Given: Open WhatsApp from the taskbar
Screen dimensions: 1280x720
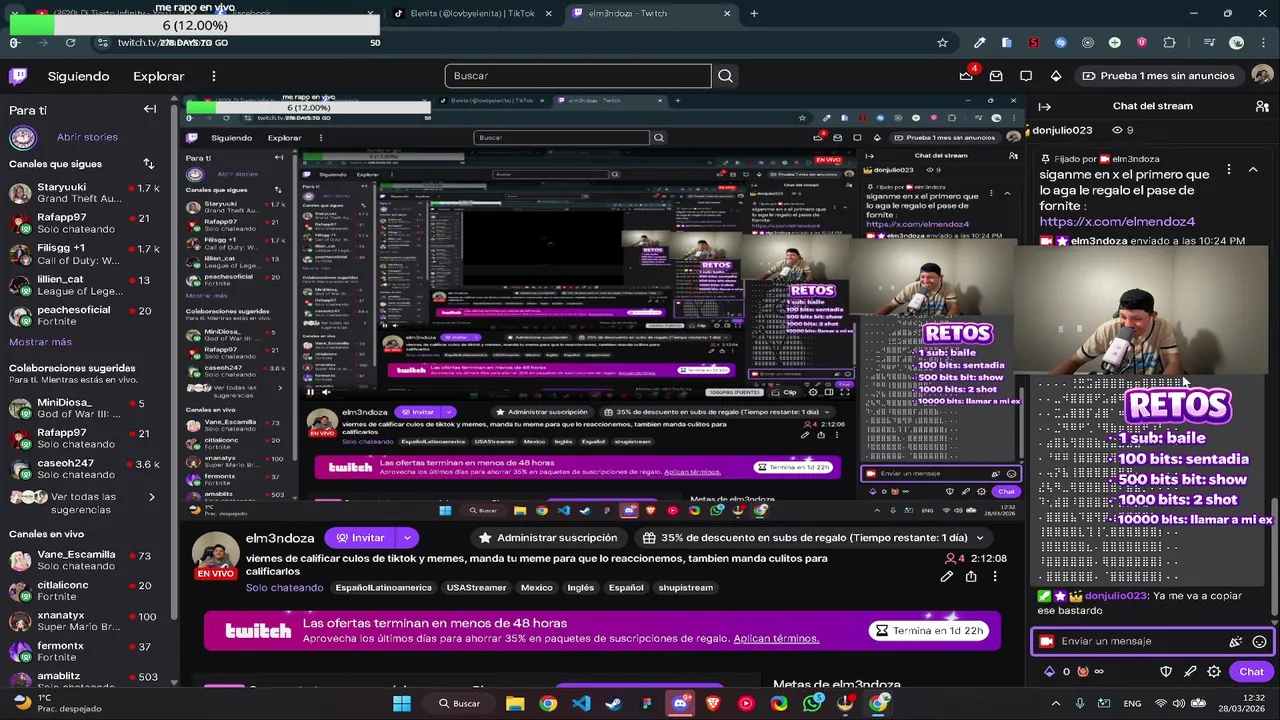Looking at the screenshot, I should (812, 703).
